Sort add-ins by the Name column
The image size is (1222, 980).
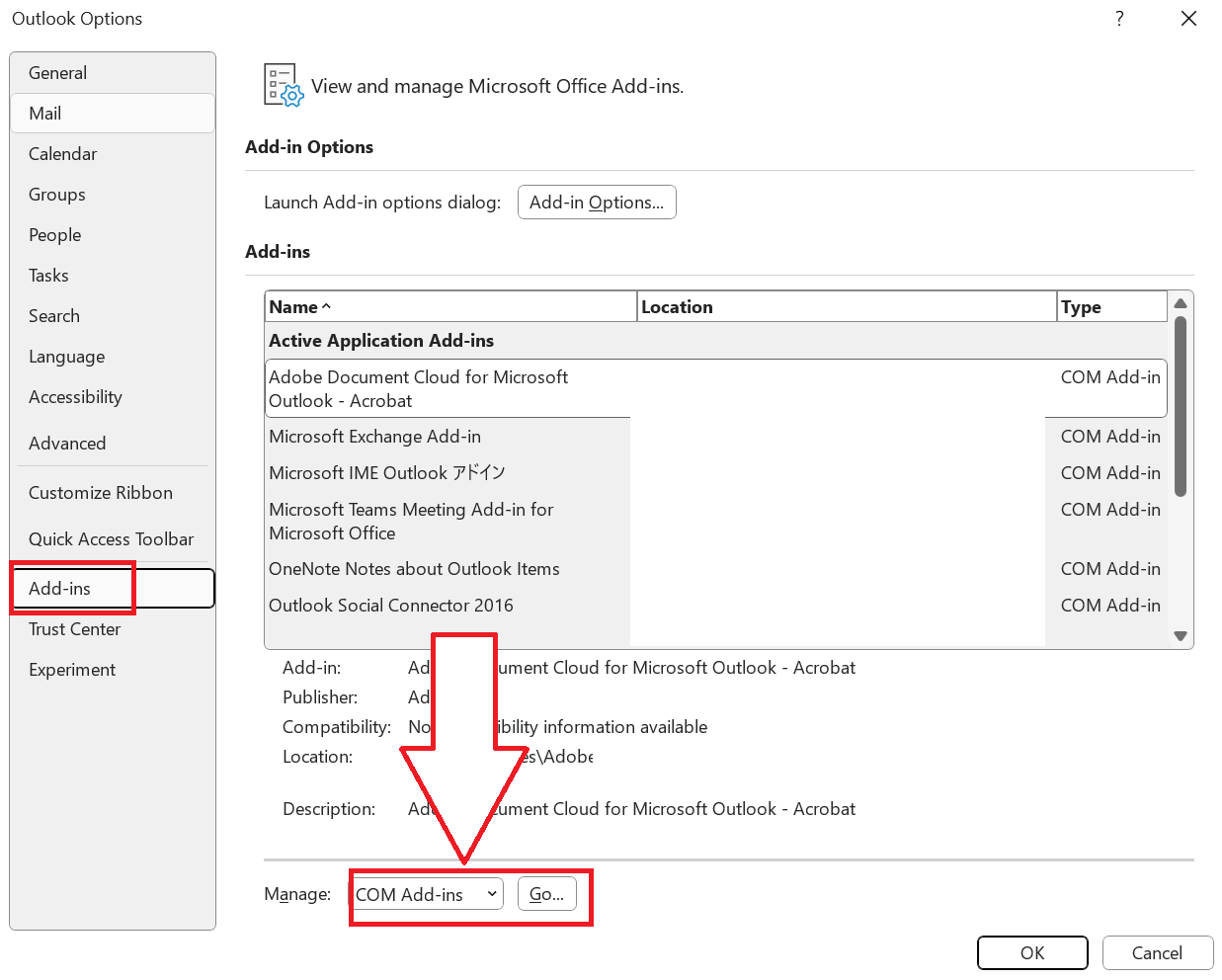tap(450, 307)
